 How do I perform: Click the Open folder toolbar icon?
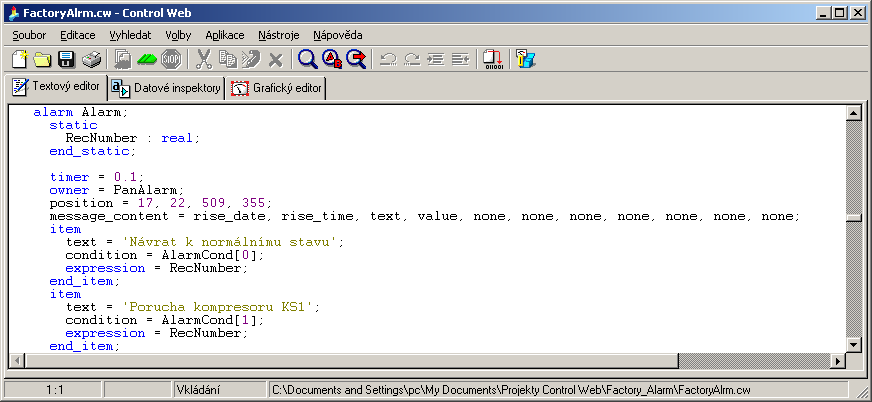click(x=43, y=59)
